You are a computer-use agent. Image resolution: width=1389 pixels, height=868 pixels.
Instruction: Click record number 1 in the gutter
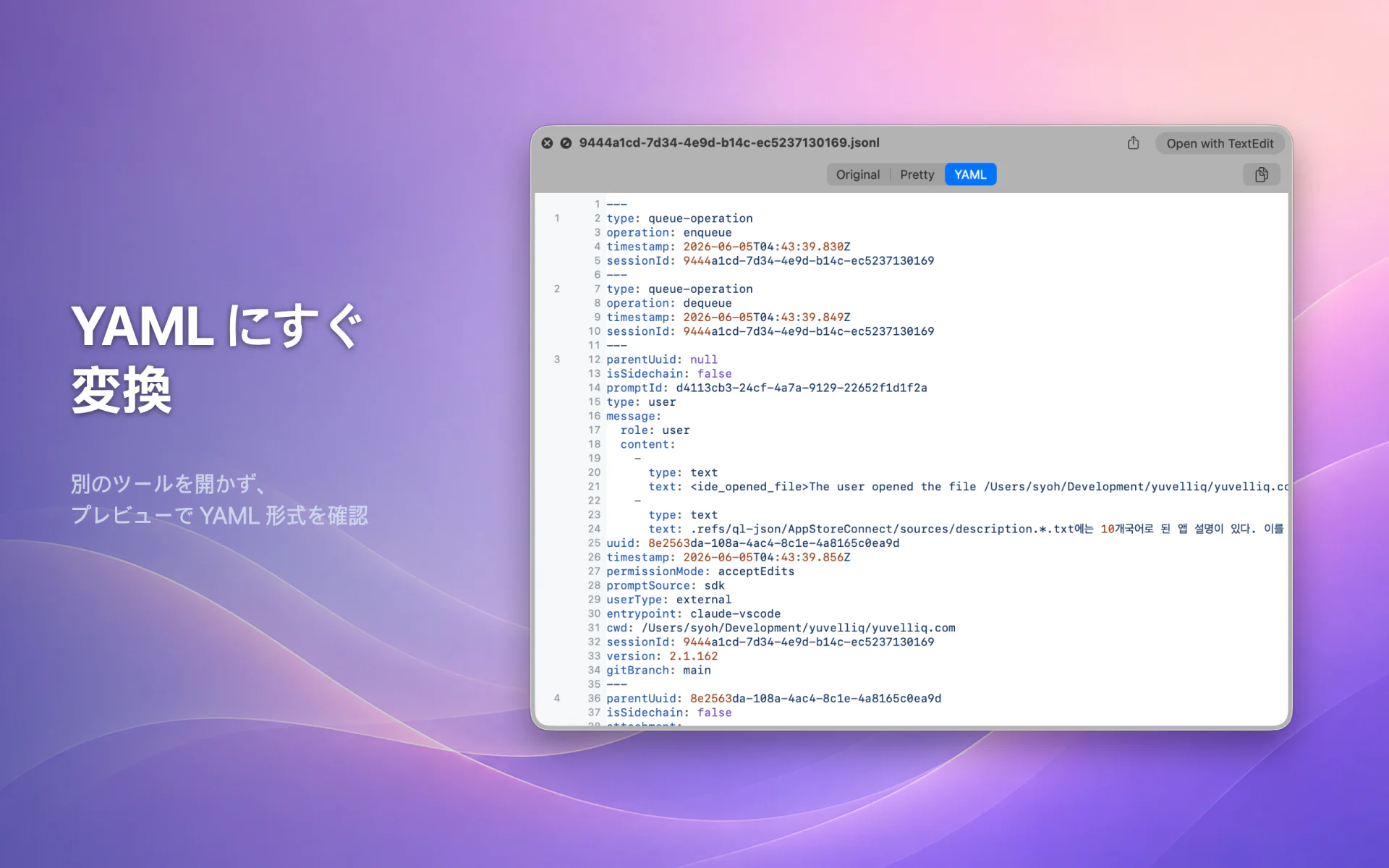(x=557, y=218)
